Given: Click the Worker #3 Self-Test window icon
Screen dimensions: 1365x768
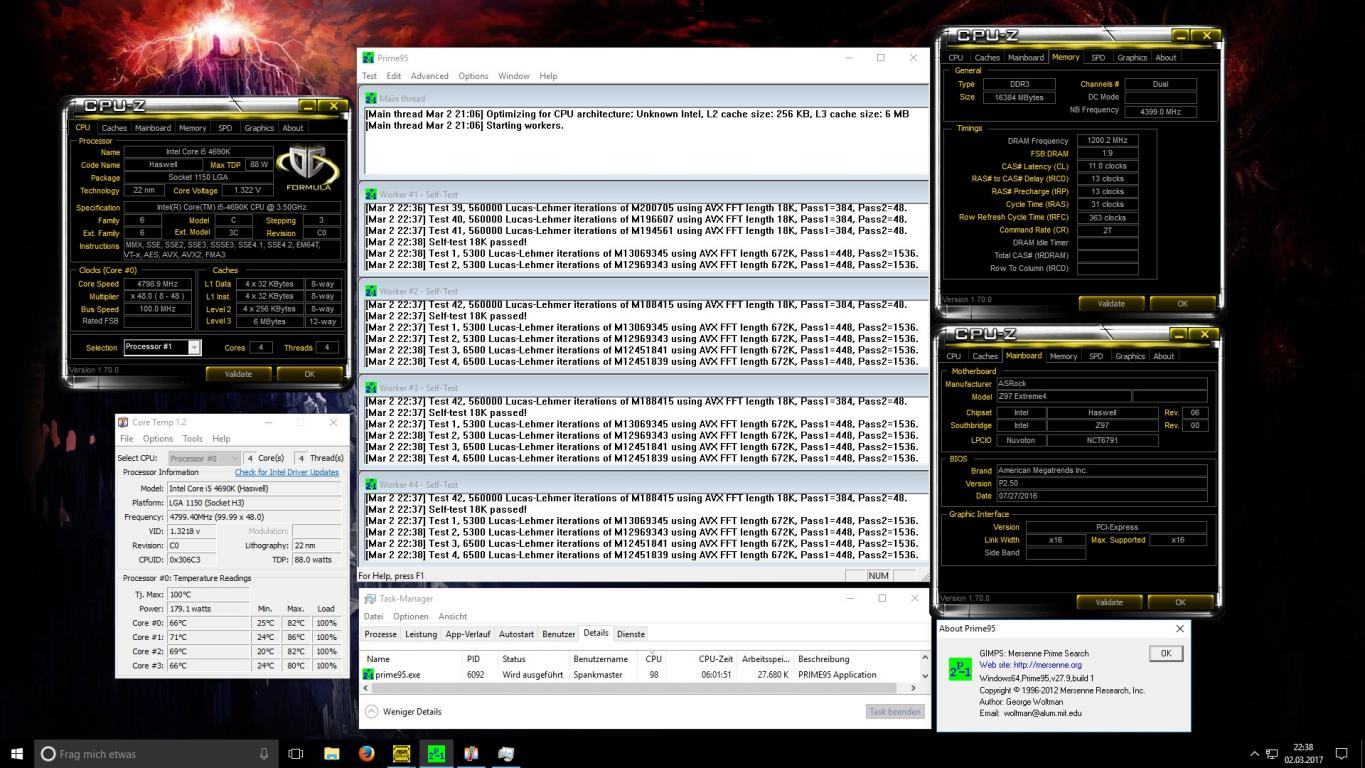Looking at the screenshot, I should point(371,388).
